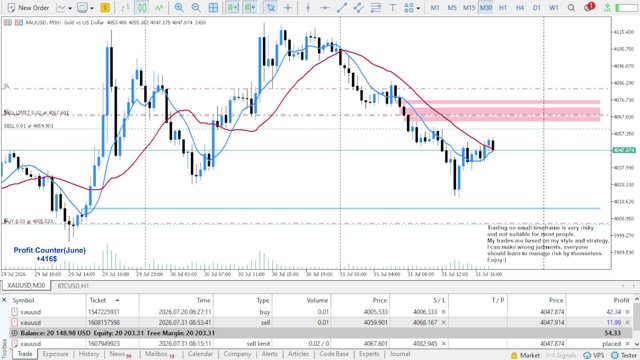Click the zoom out magnifier icon
640x360 pixels.
(196, 7)
